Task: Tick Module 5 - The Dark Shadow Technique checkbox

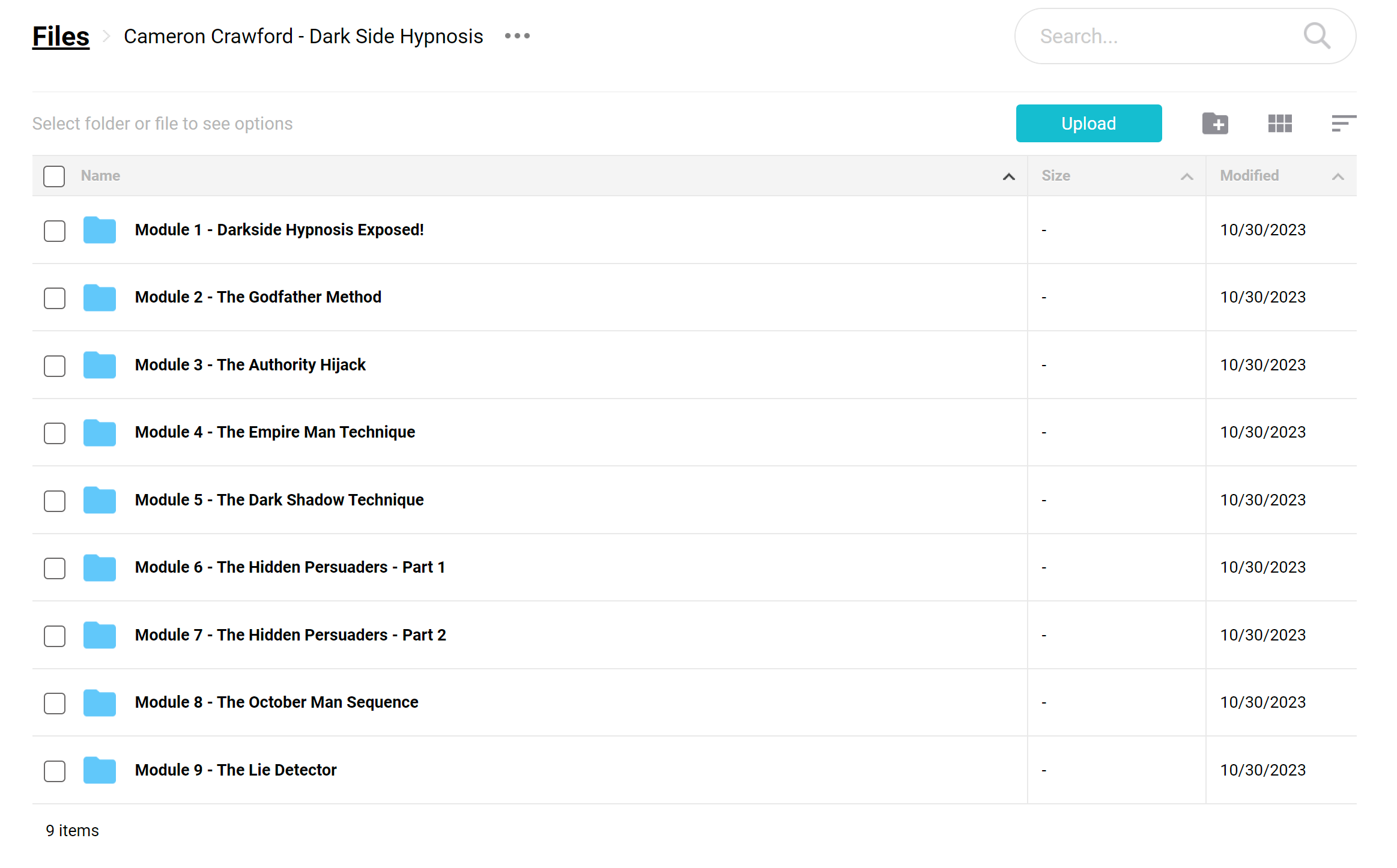Action: [55, 501]
